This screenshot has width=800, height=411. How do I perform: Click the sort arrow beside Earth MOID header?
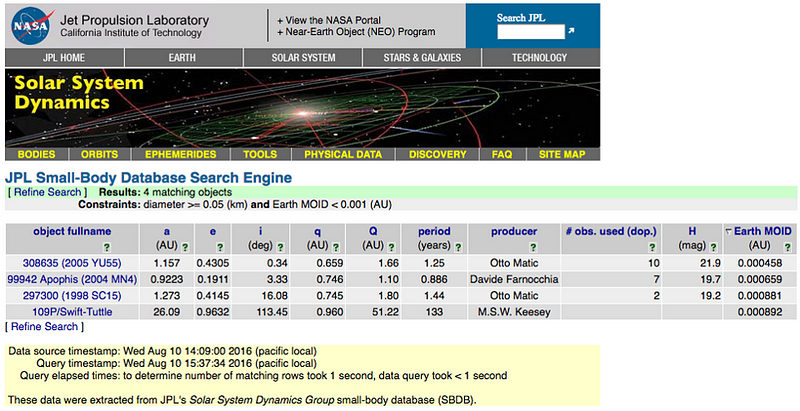729,232
